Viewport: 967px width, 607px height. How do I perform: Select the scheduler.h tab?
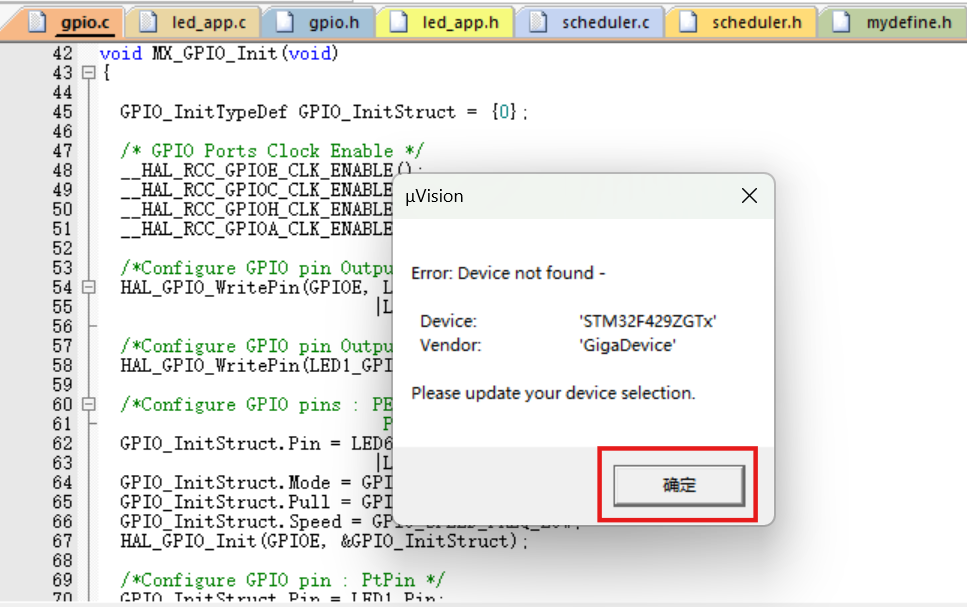(x=742, y=23)
